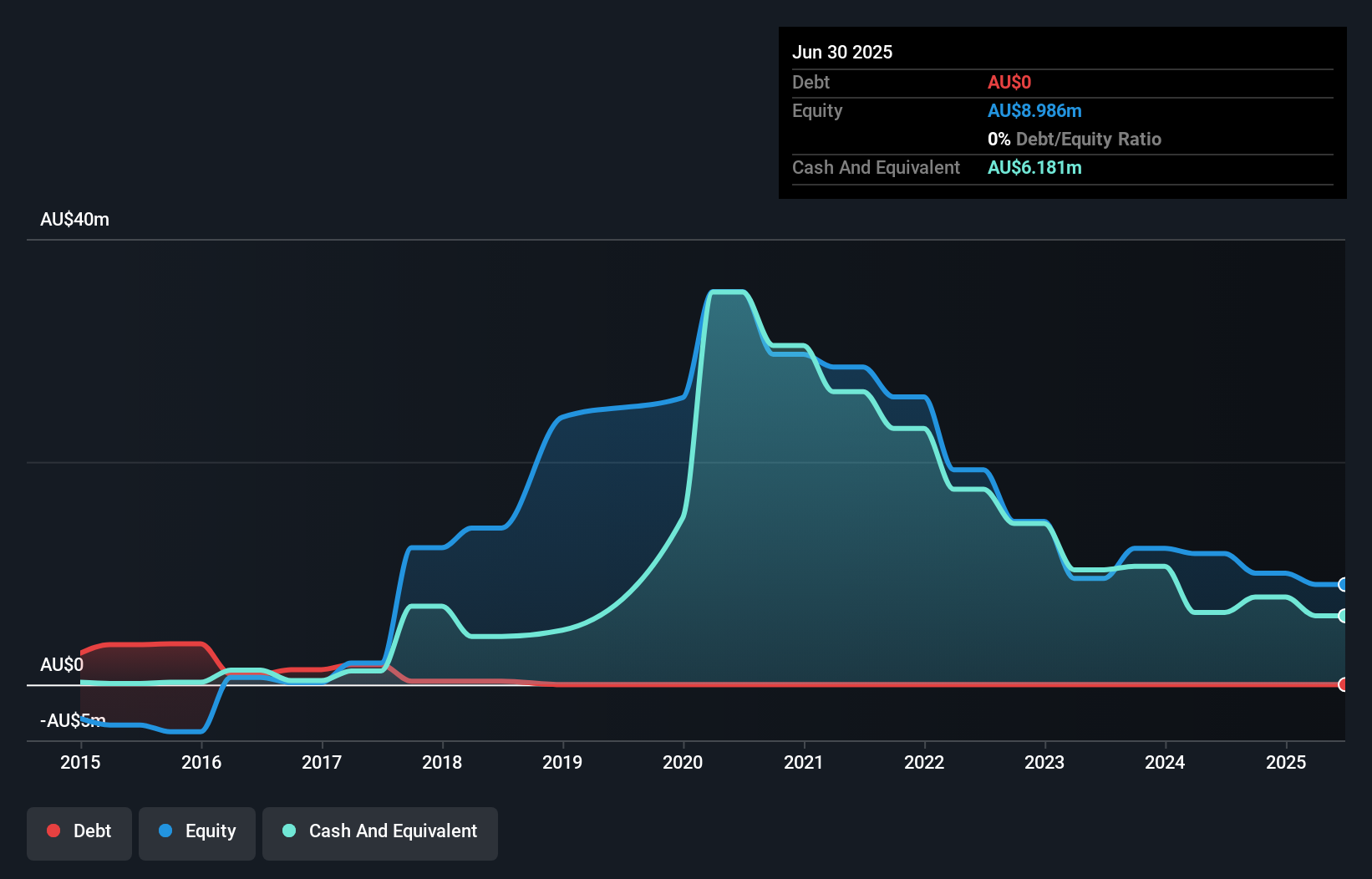
Task: Click the AU$8.986m equity value
Action: pos(1035,110)
